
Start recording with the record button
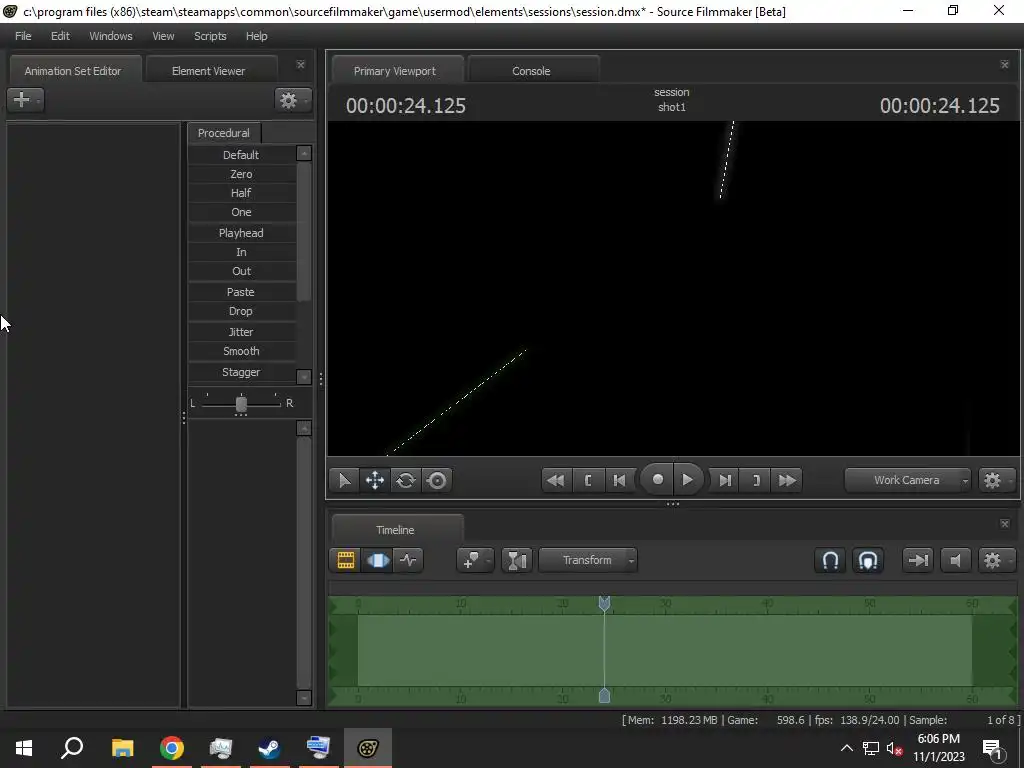pos(657,480)
